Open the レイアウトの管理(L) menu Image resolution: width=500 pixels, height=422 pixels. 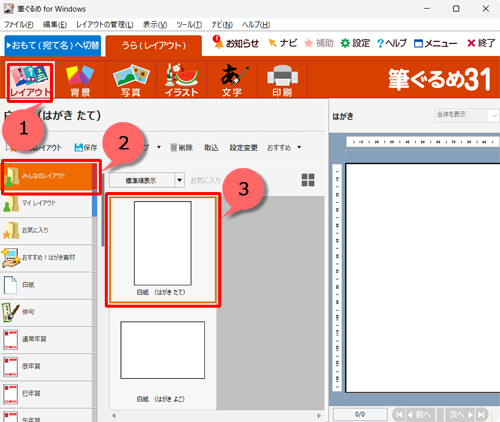(105, 25)
